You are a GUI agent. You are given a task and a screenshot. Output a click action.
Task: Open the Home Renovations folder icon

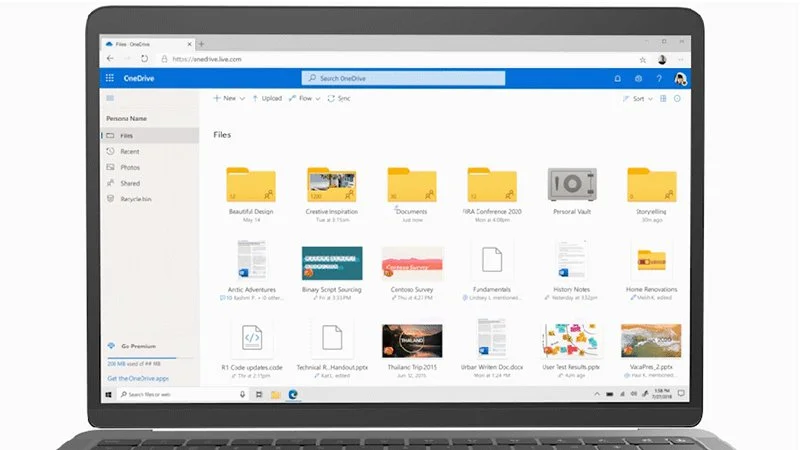click(652, 261)
